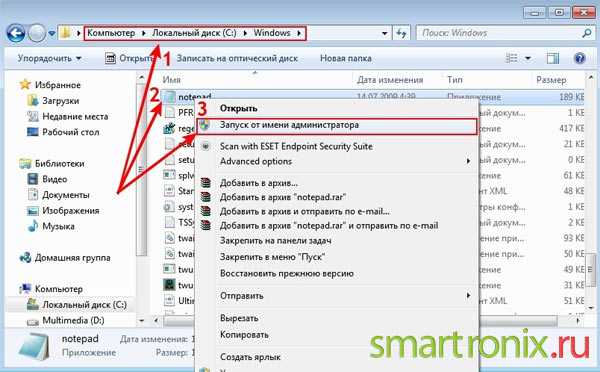Sort by the Тип column header
Viewport: 600px width, 372px height.
pyautogui.click(x=455, y=80)
